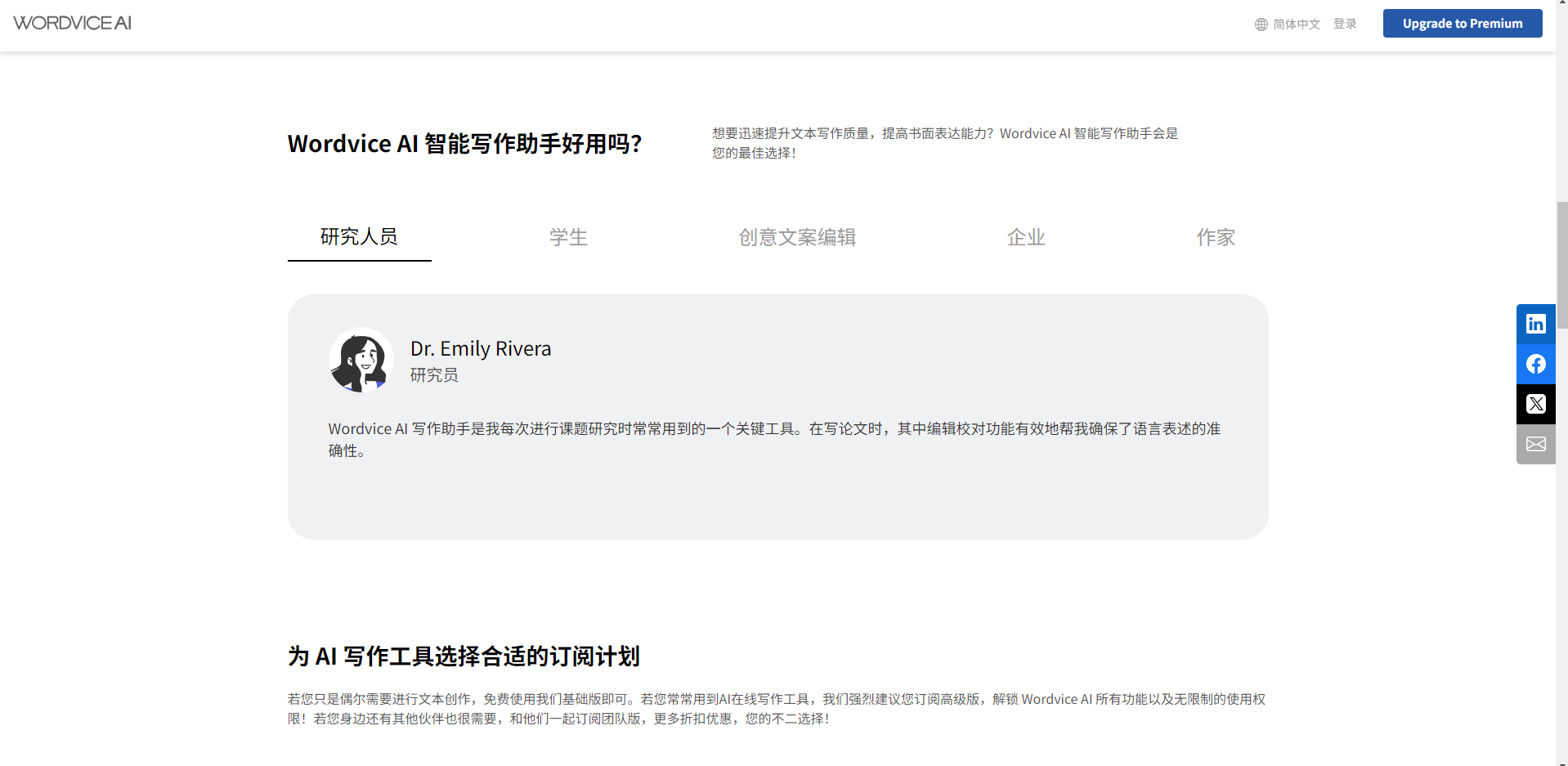Screen dimensions: 1568x766
Task: Share page on Facebook
Action: pyautogui.click(x=1535, y=364)
